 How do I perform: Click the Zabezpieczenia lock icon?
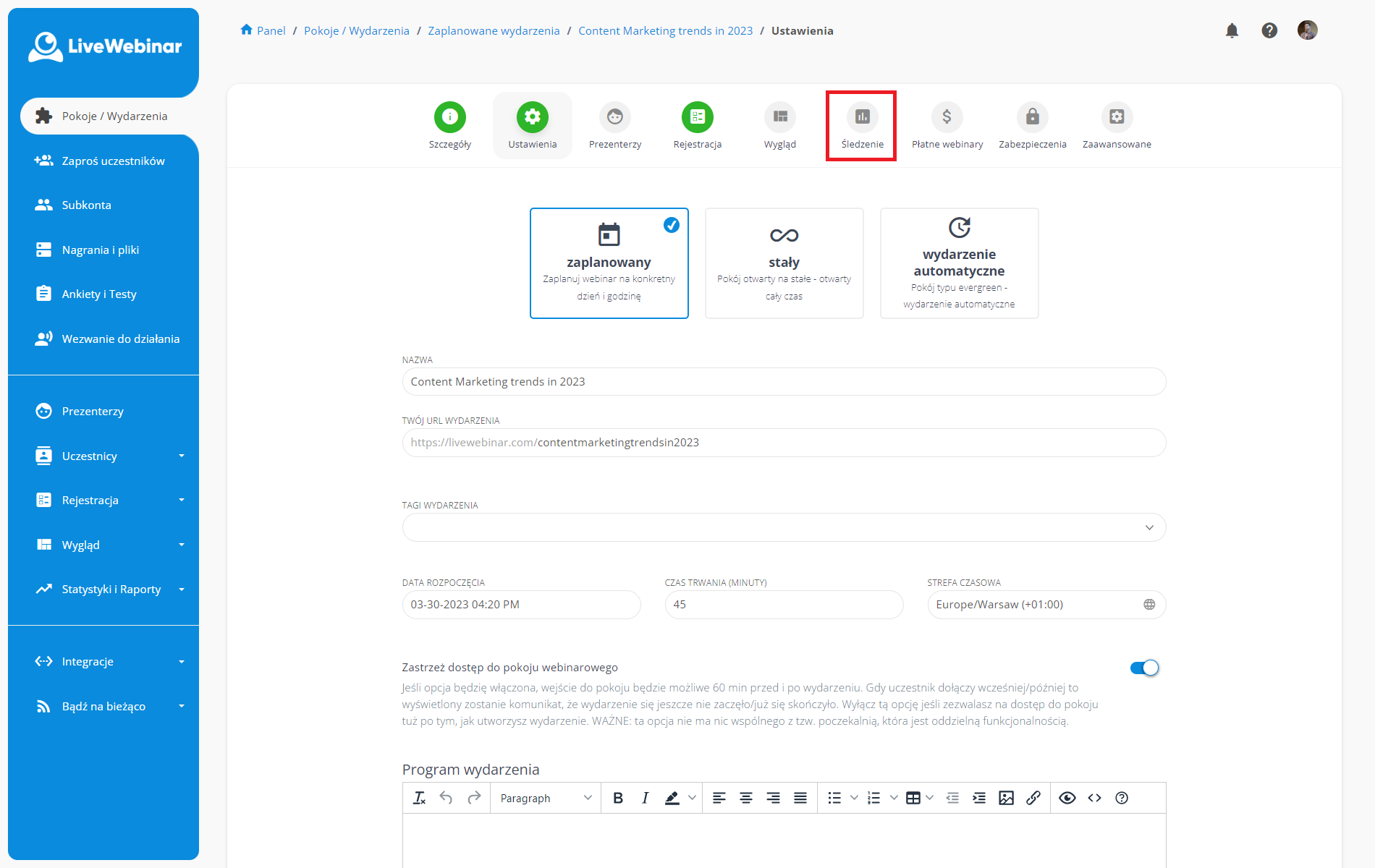click(1032, 117)
